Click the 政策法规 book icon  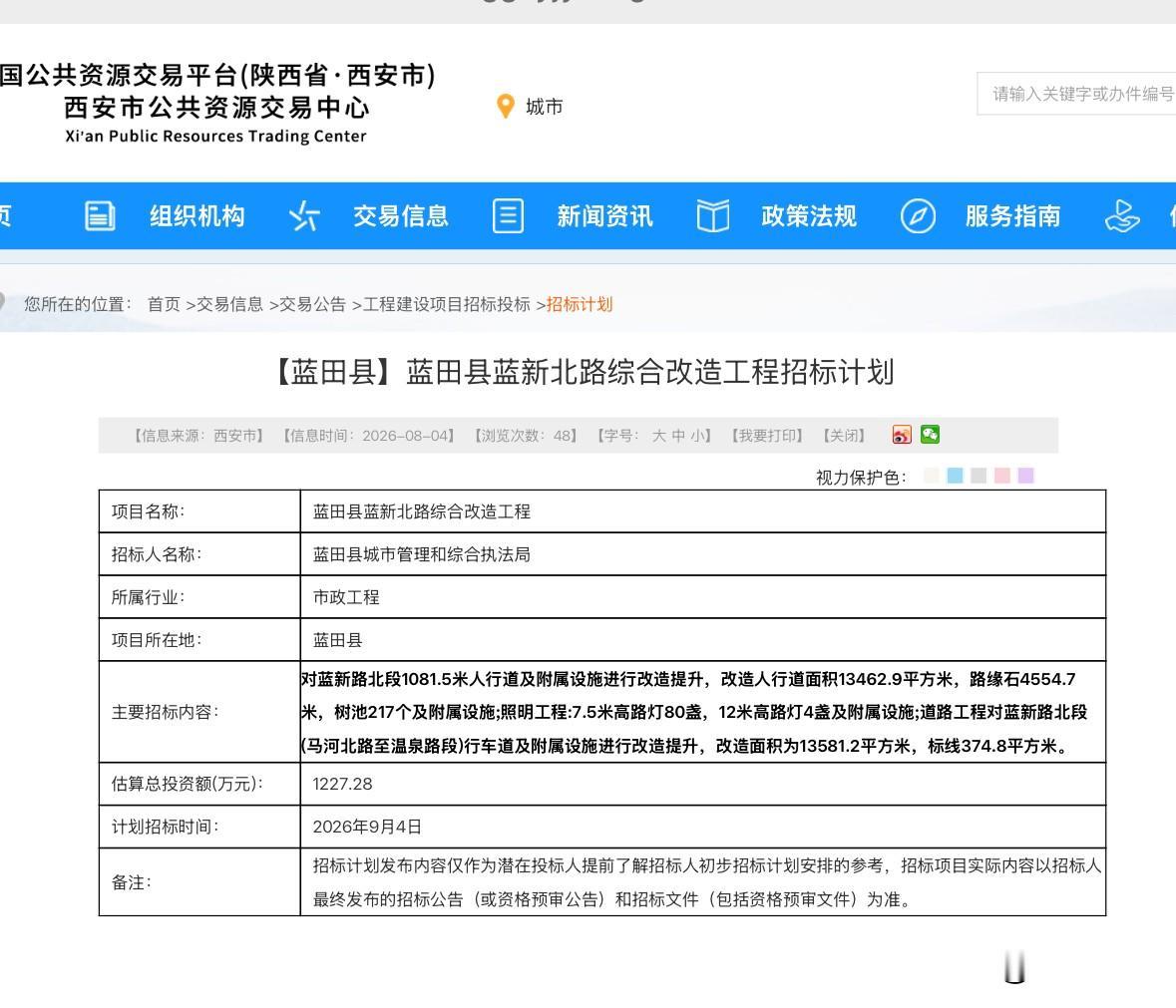click(x=712, y=215)
